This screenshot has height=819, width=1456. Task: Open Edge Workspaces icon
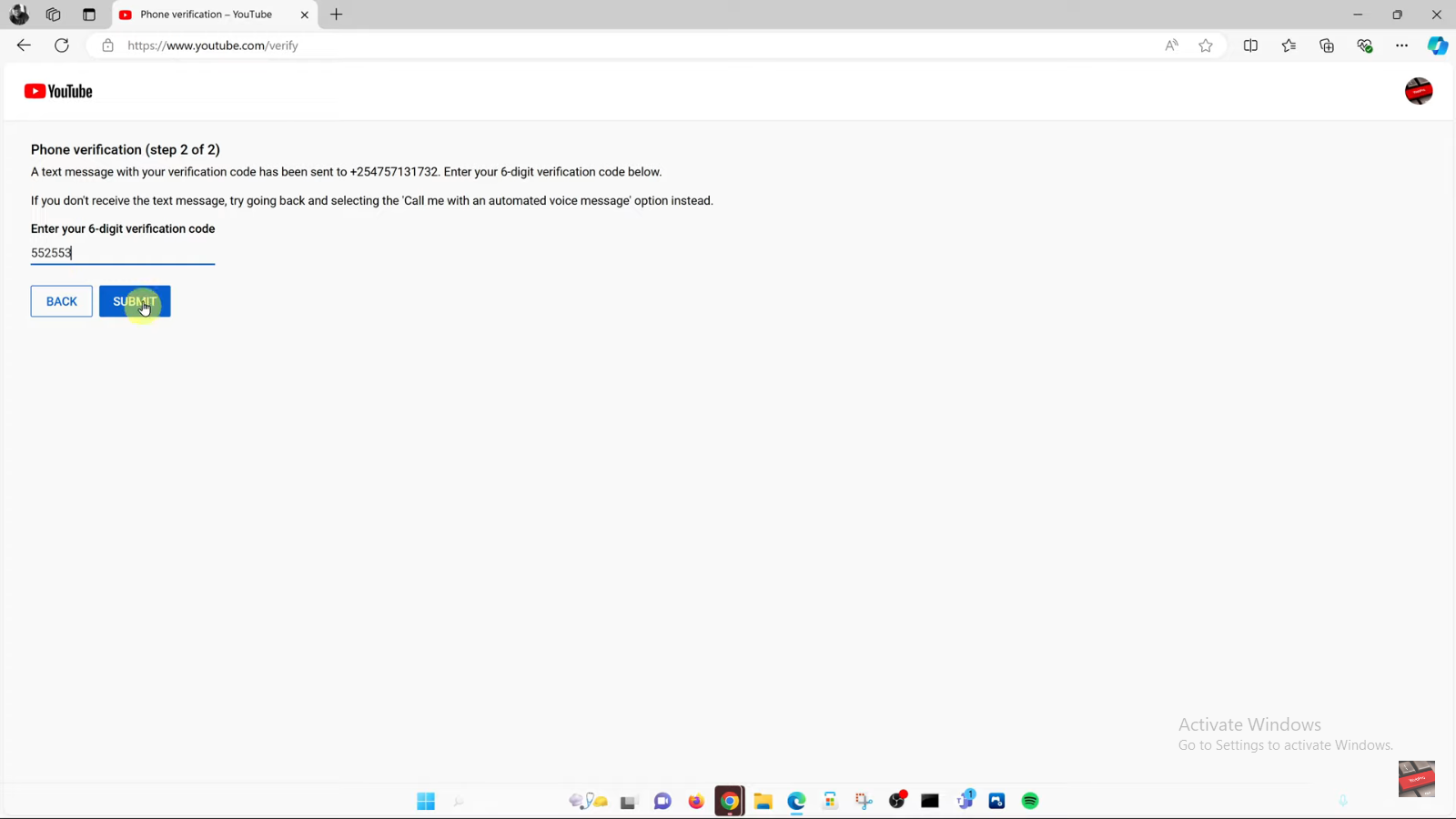coord(54,15)
